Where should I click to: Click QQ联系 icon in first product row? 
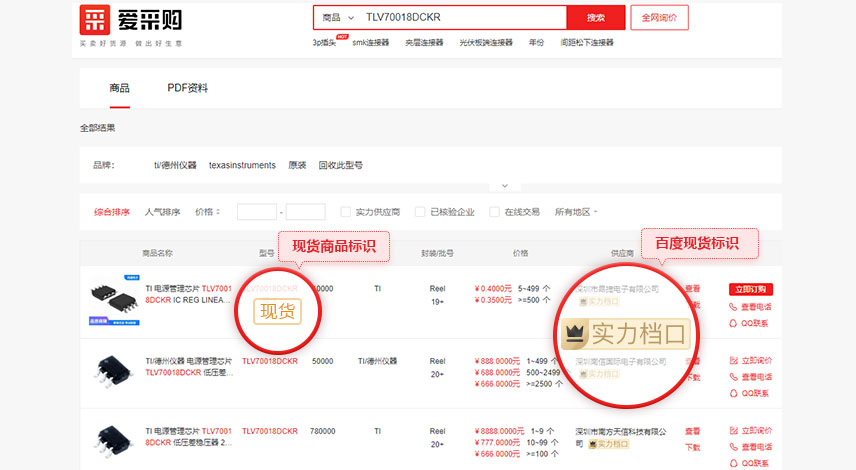click(734, 323)
